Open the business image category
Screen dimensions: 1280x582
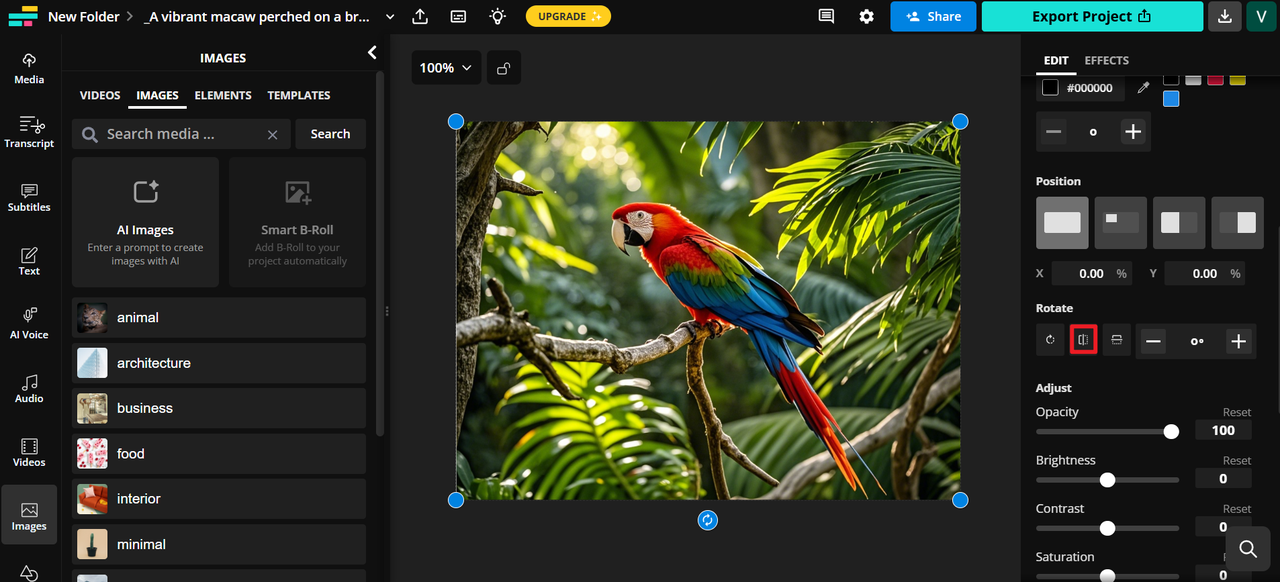tap(219, 408)
